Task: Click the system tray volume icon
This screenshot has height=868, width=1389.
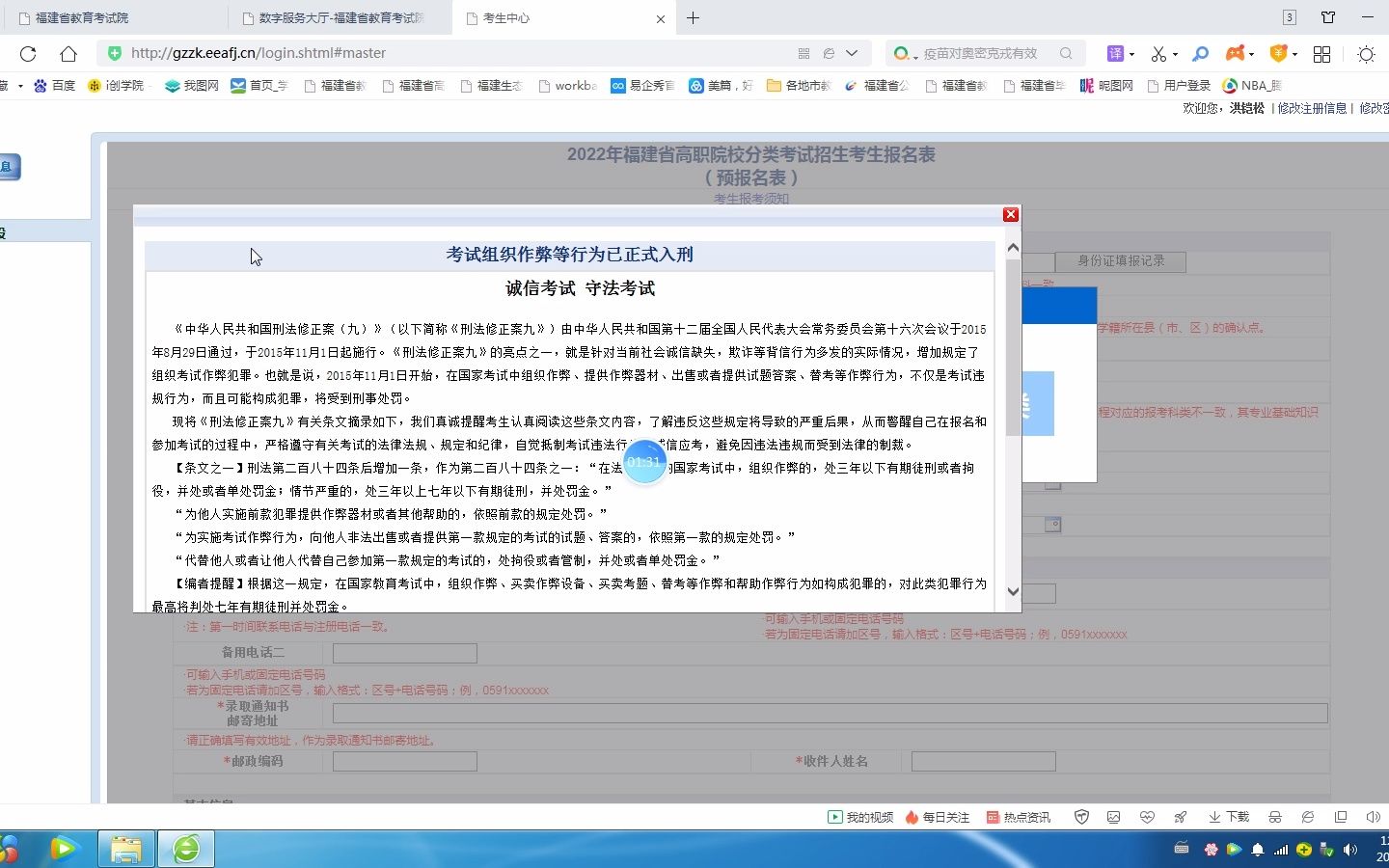Action: point(1349,850)
